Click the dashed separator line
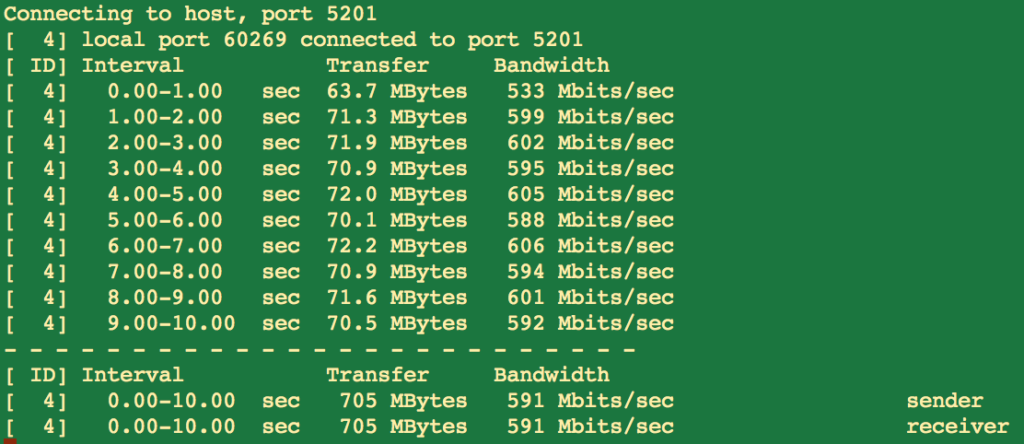Screen dimensions: 1024x444 [319, 351]
